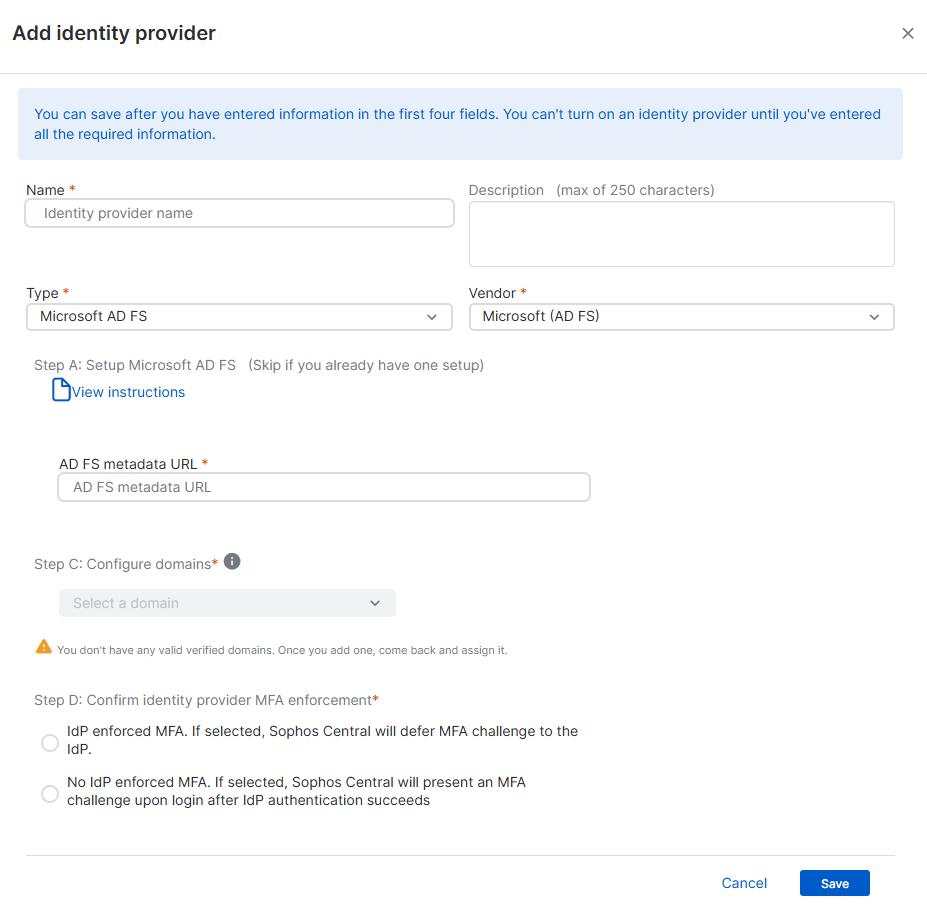Click the Step A Setup Microsoft AD FS heading

pyautogui.click(x=135, y=365)
